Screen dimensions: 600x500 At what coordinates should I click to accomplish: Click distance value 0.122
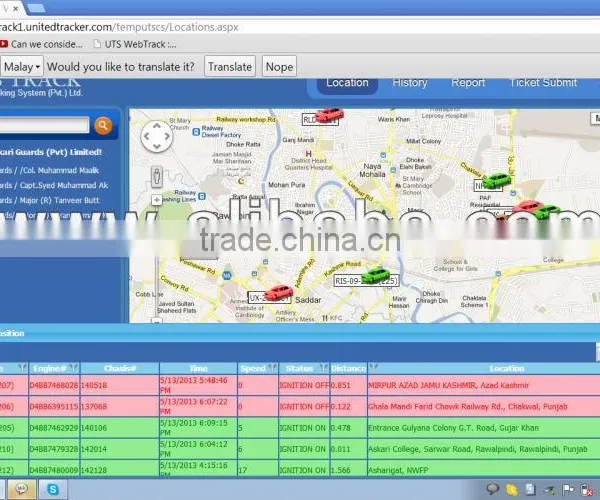pos(341,406)
